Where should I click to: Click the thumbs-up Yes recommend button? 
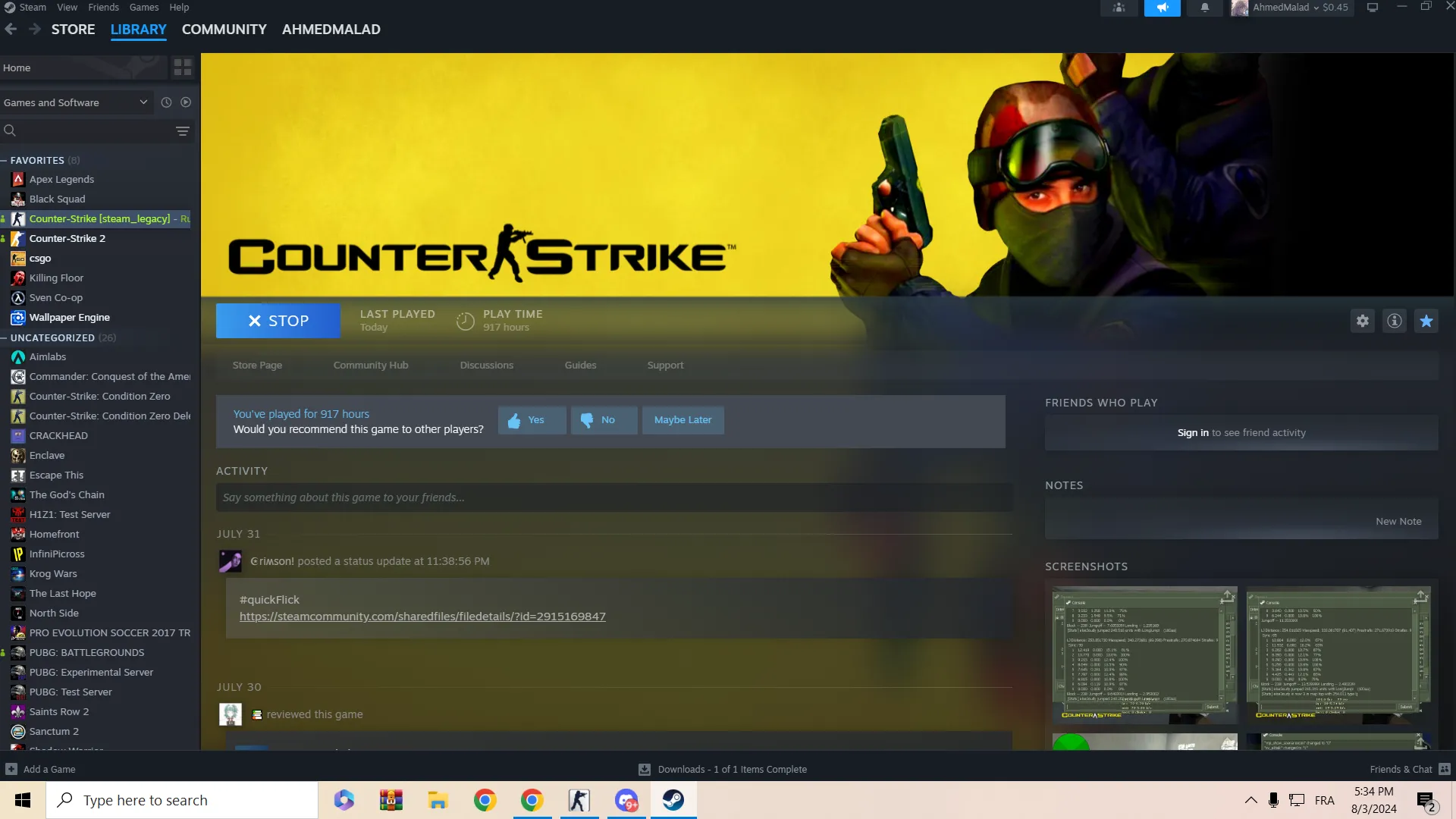pos(532,420)
